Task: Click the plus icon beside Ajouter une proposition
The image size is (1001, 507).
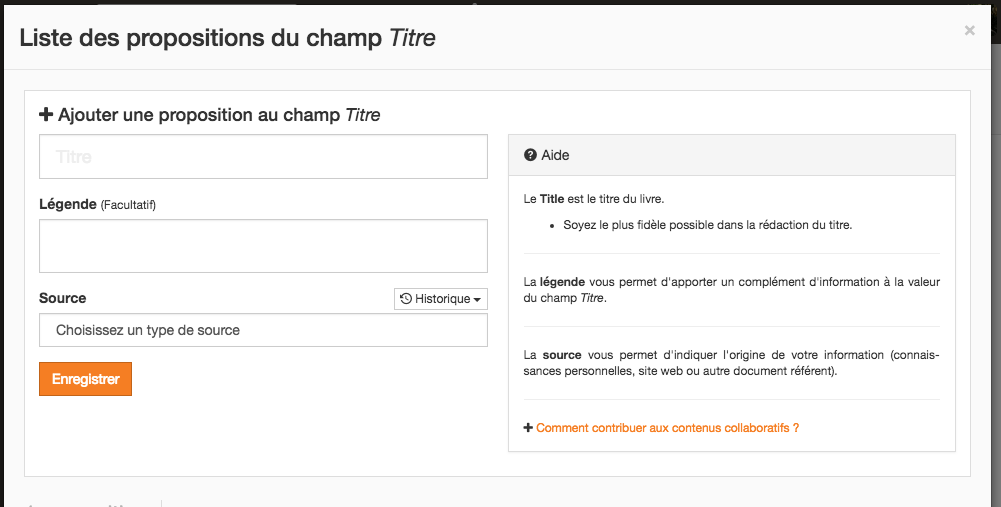Action: pos(45,115)
